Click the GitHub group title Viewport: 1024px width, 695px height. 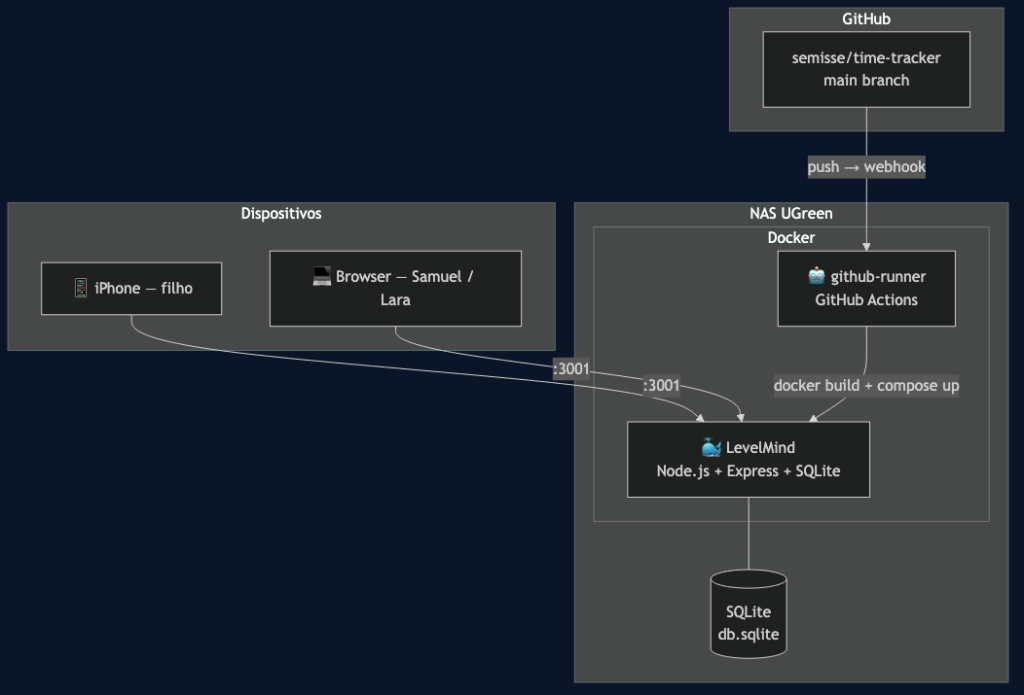click(866, 19)
